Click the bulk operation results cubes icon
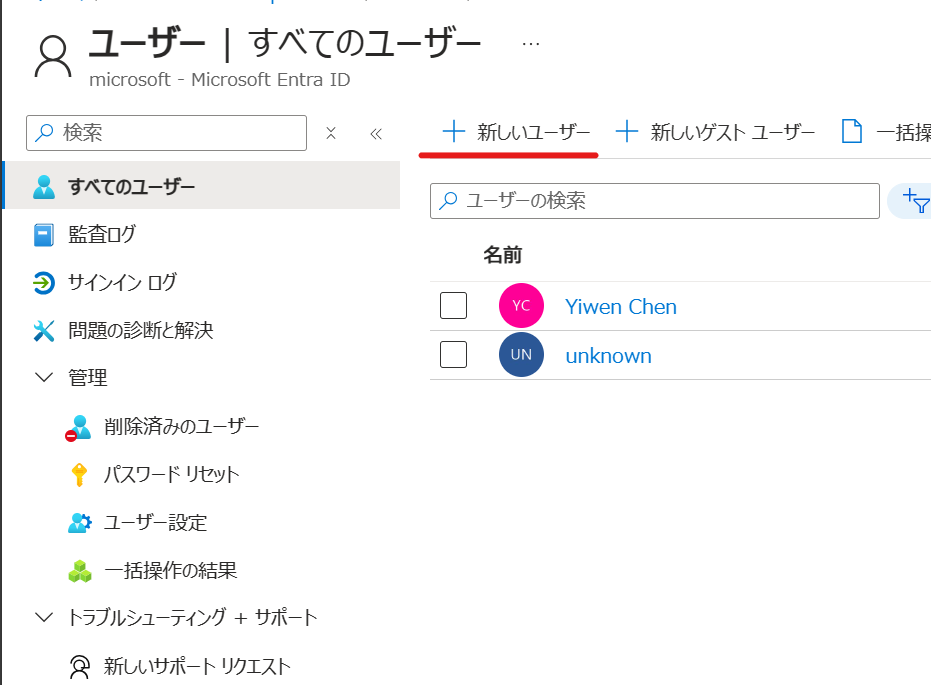The height and width of the screenshot is (685, 931). (x=79, y=571)
